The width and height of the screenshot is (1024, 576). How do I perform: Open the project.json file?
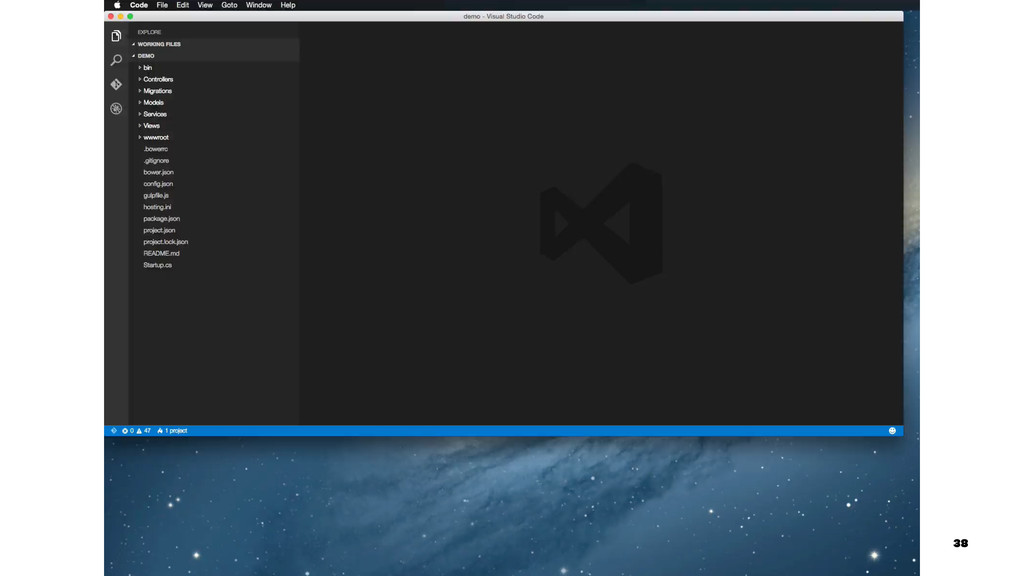point(159,231)
